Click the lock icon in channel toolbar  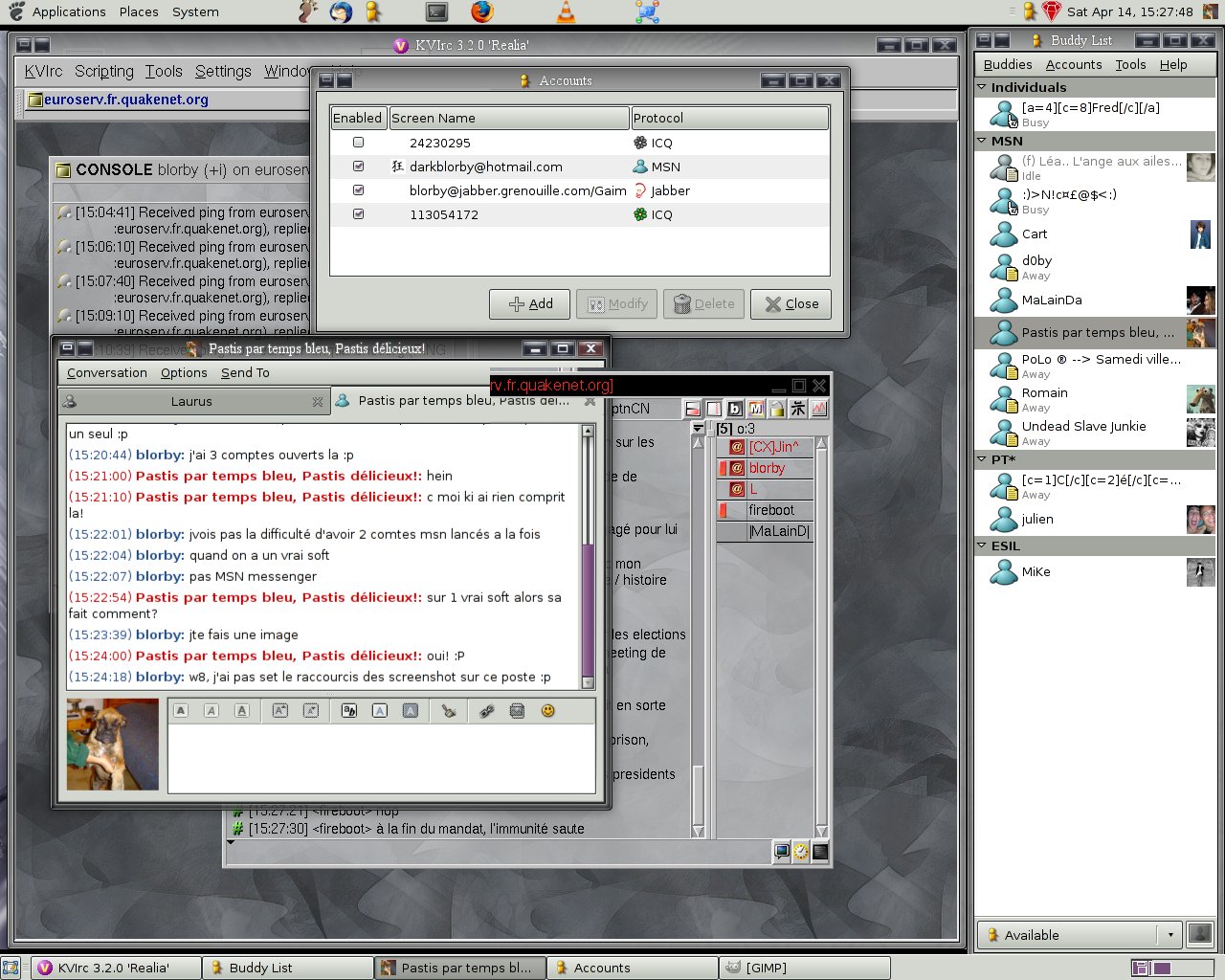pyautogui.click(x=776, y=409)
